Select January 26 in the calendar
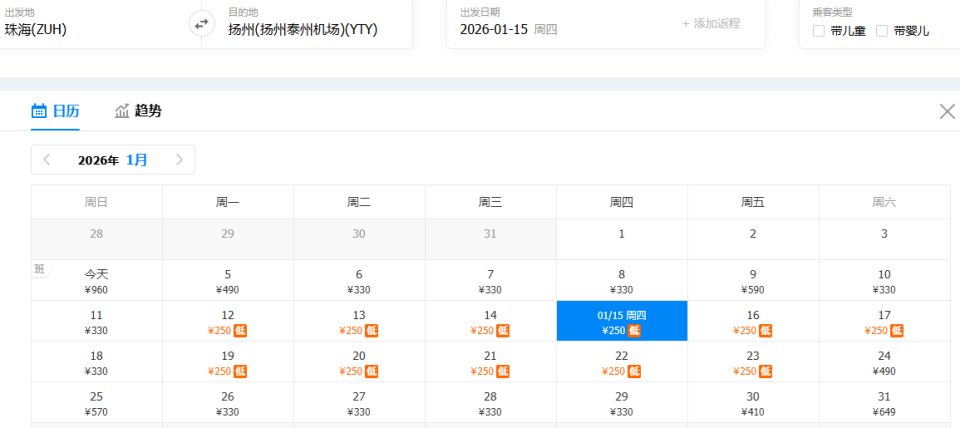This screenshot has width=960, height=428. (x=228, y=403)
